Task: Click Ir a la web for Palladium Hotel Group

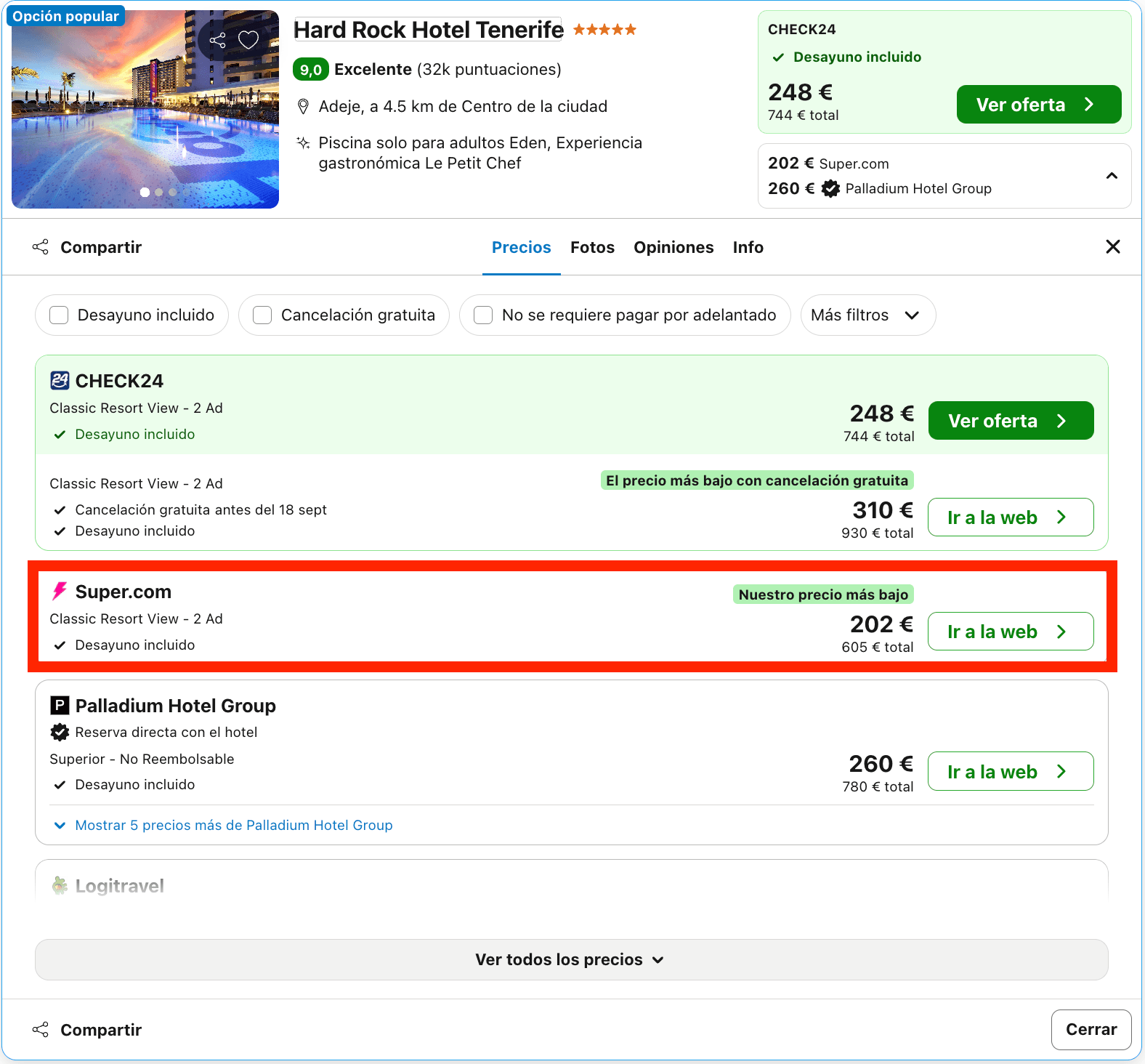Action: point(1011,772)
